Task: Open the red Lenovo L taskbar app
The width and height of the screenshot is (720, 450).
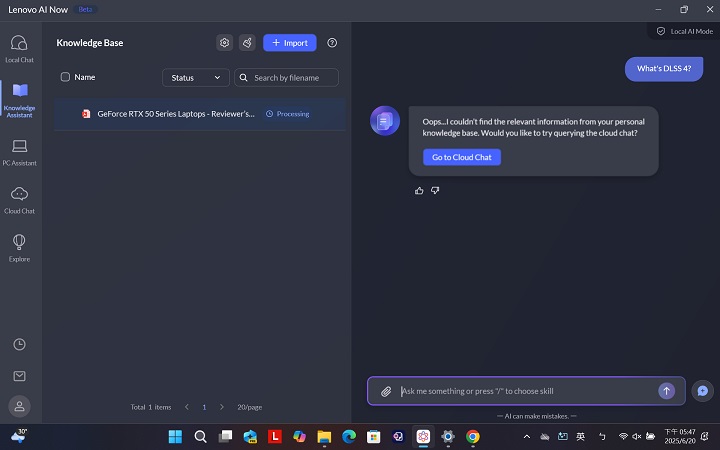Action: click(x=275, y=437)
